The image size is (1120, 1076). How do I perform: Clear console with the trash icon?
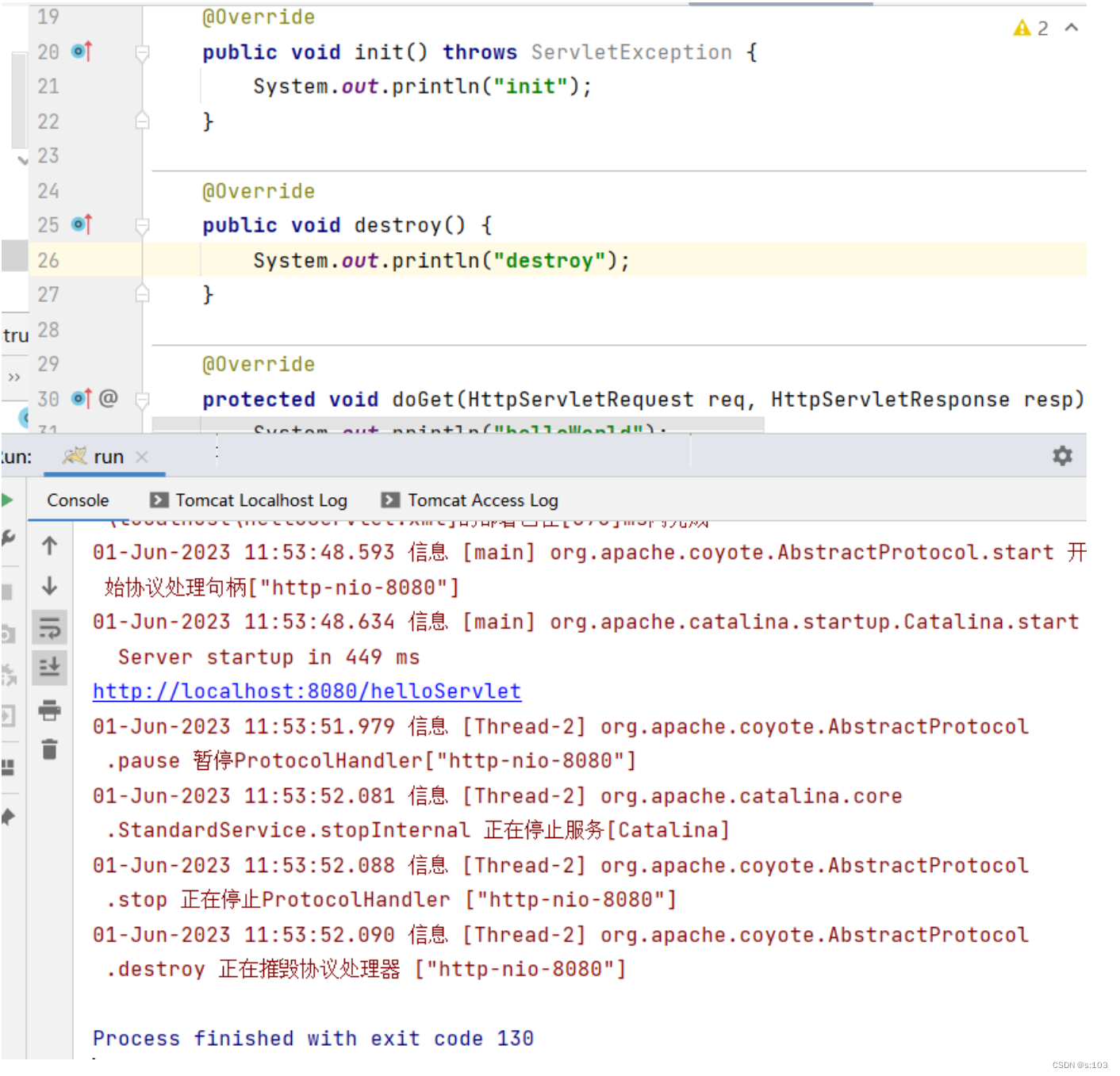[49, 749]
